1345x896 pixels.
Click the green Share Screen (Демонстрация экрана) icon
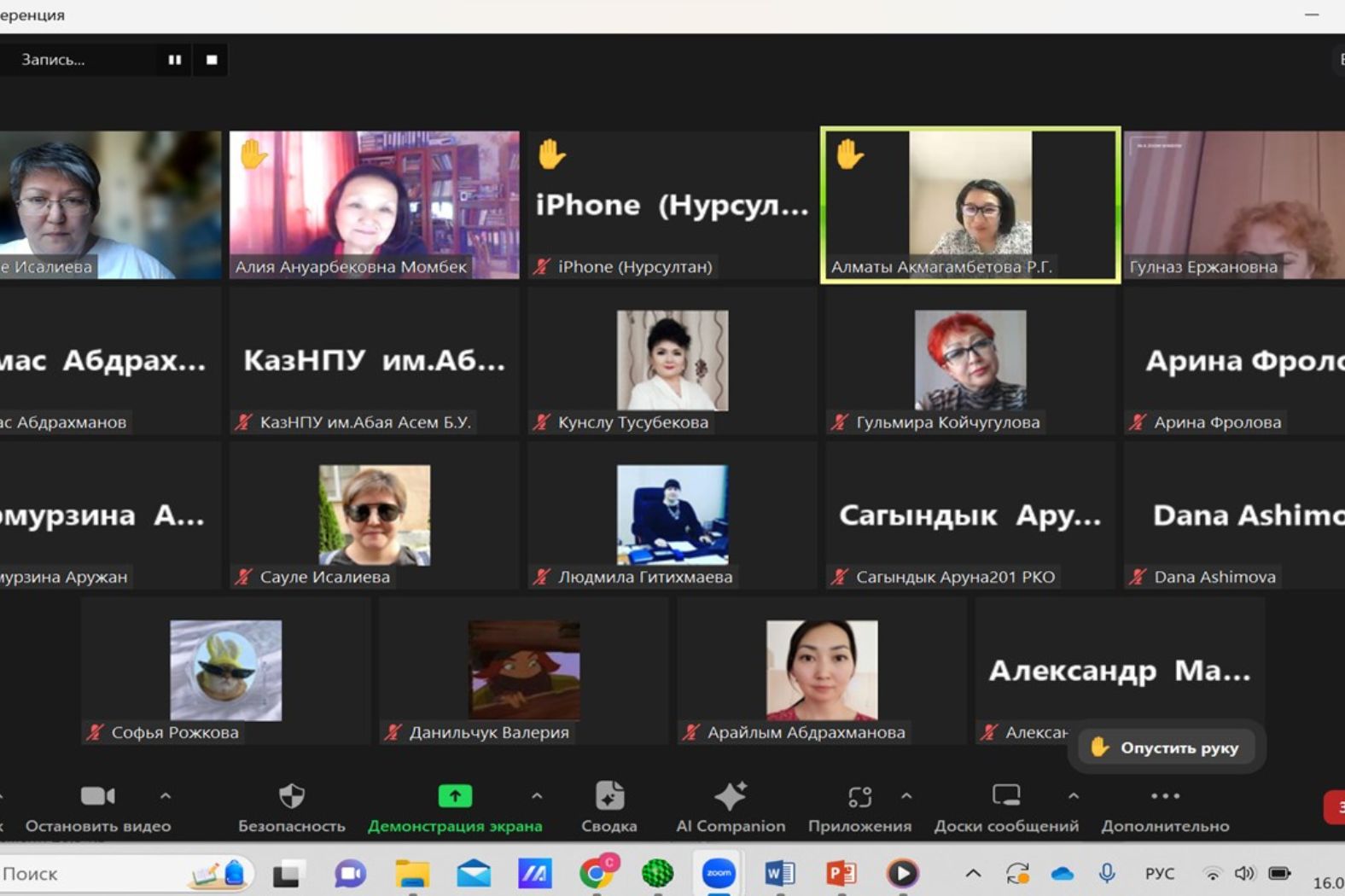coord(455,797)
